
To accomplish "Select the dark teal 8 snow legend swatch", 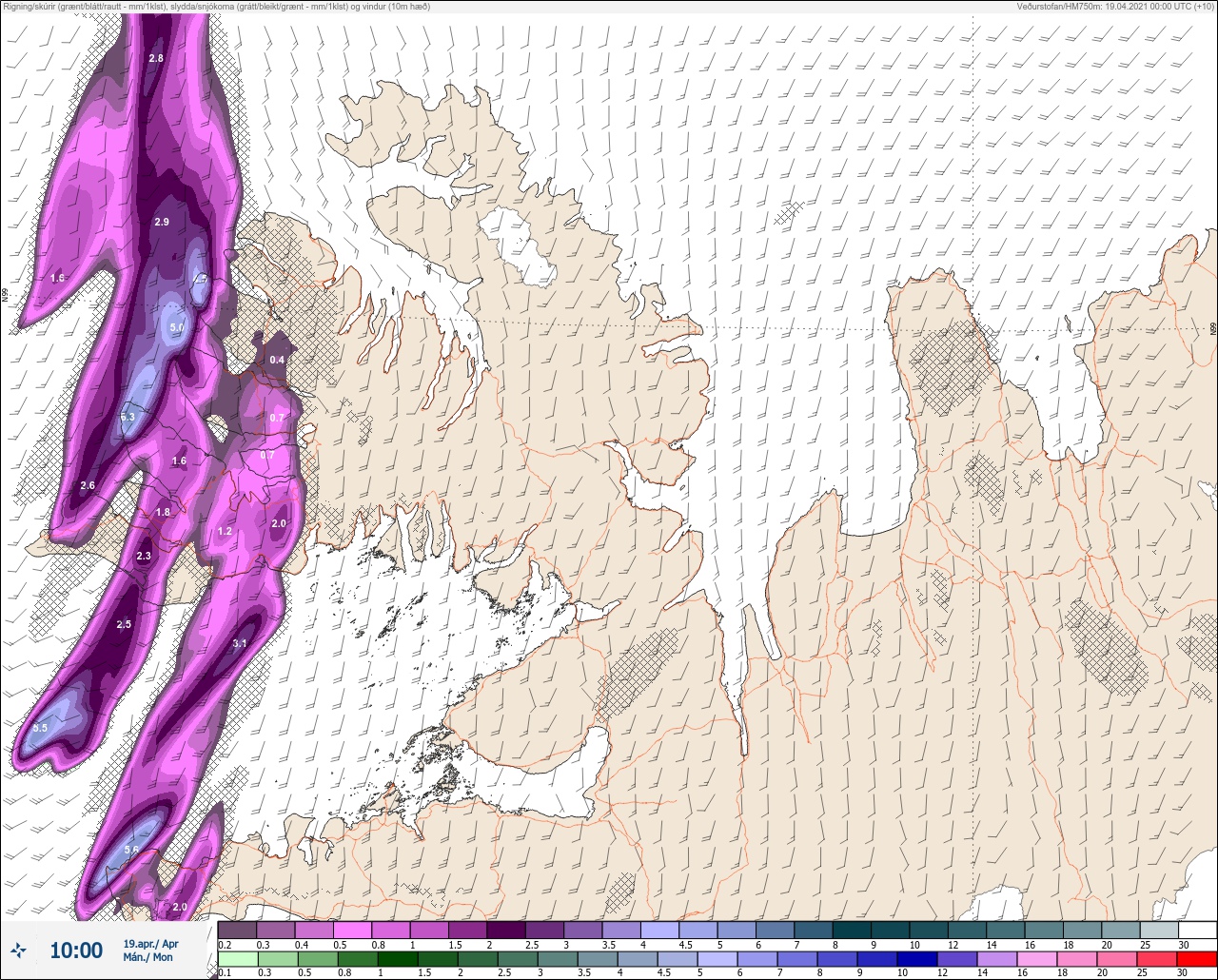I will 852,930.
